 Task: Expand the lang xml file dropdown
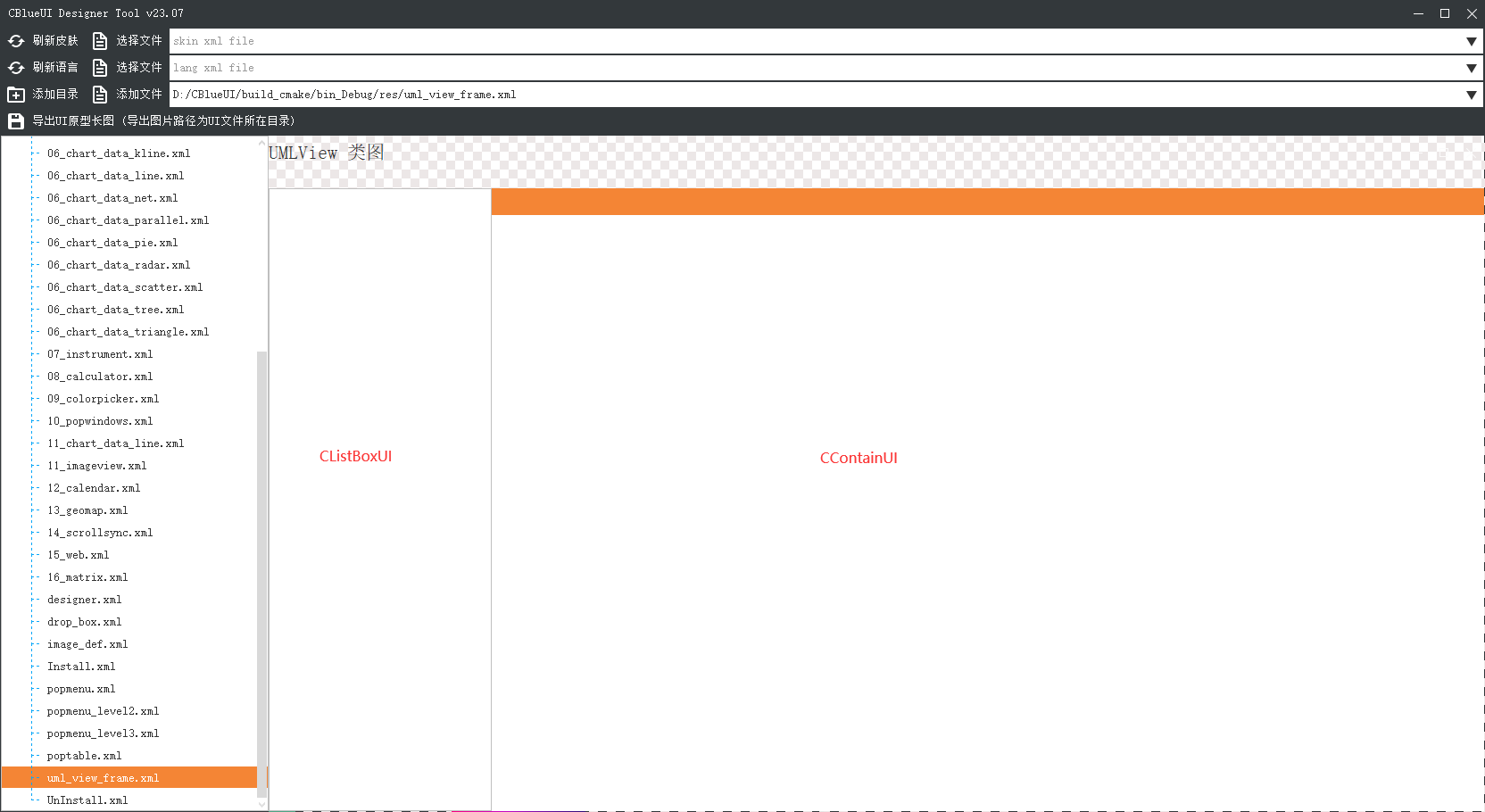pos(1471,68)
